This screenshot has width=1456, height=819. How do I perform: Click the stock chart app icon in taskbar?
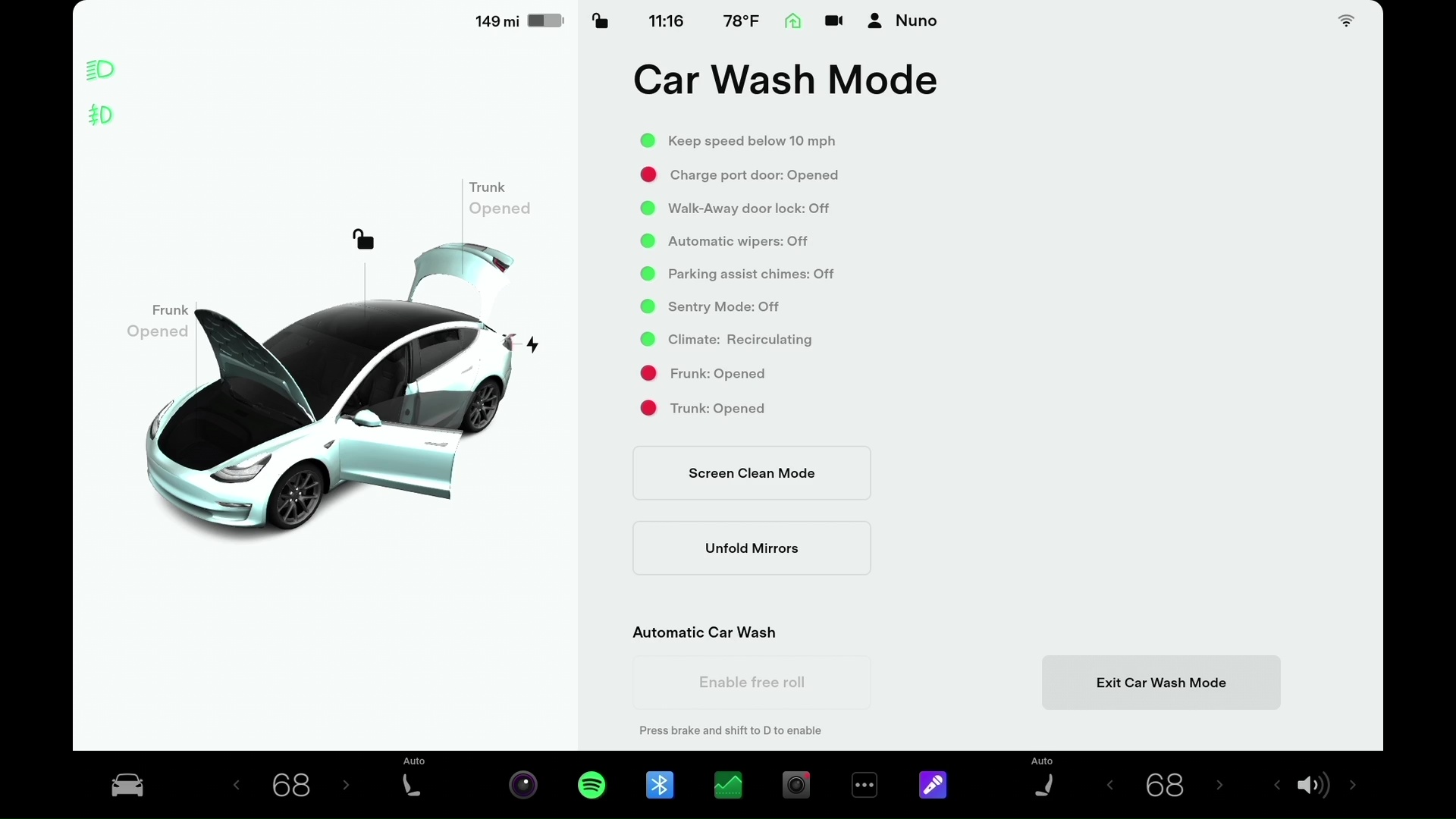pos(727,785)
